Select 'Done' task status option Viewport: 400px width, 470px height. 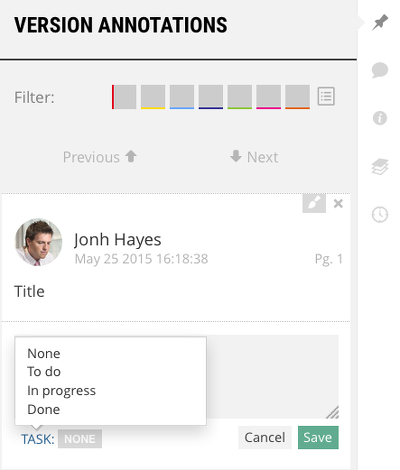44,409
